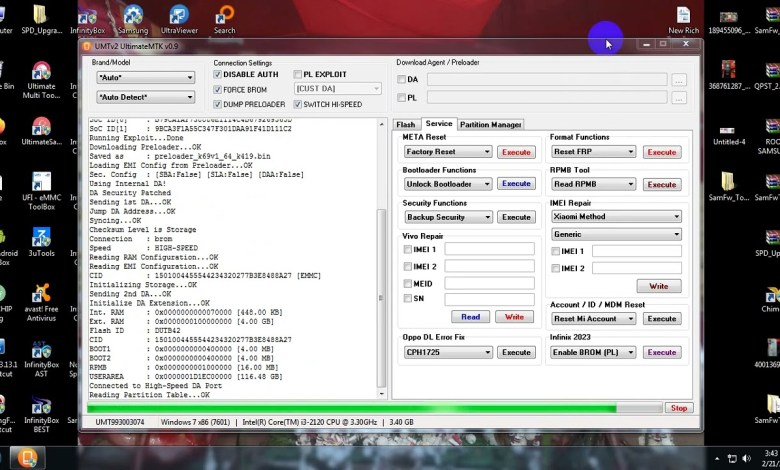Image resolution: width=780 pixels, height=470 pixels.
Task: Open the *Auto Detect* model dropdown
Action: (x=145, y=97)
